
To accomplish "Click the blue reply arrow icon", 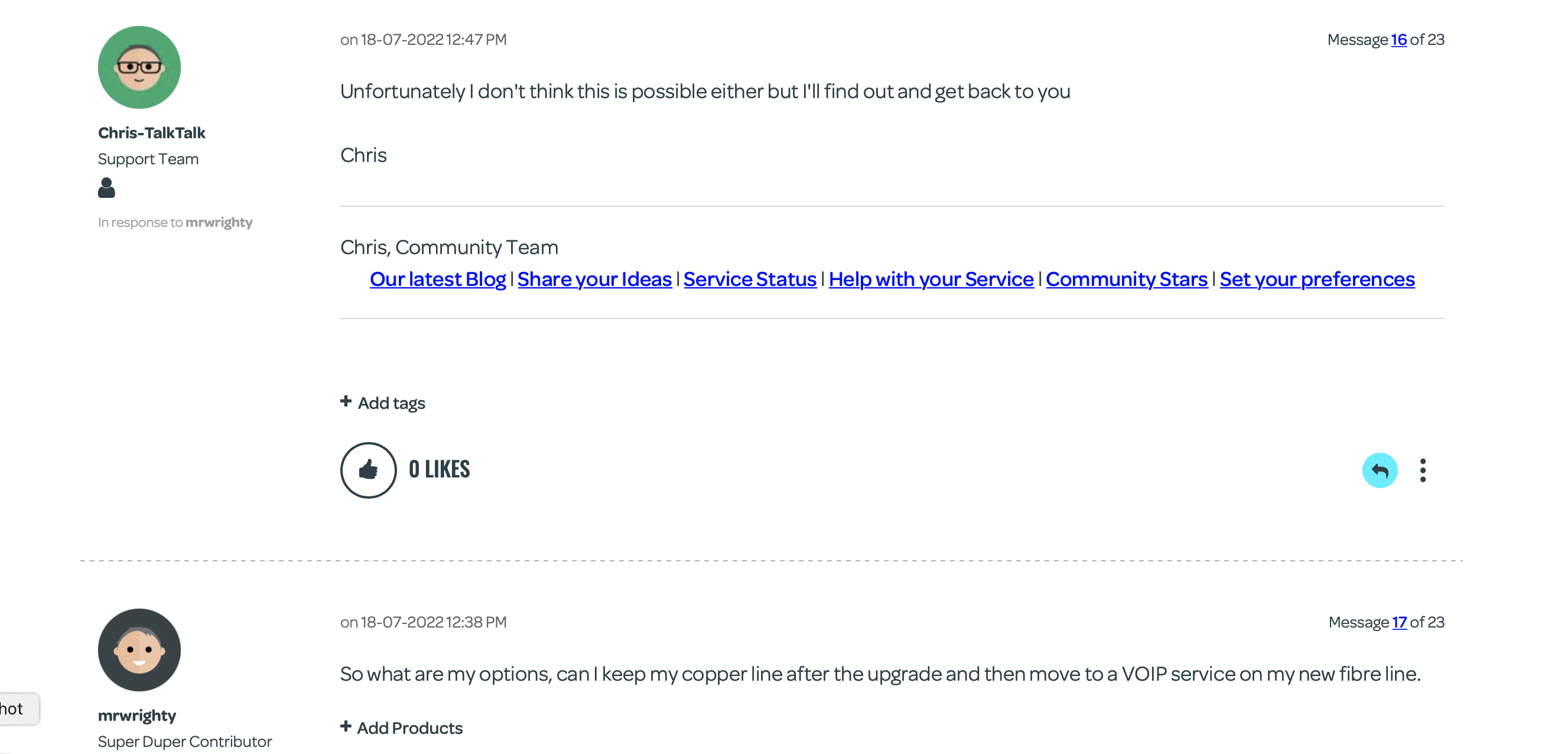I will [x=1380, y=470].
